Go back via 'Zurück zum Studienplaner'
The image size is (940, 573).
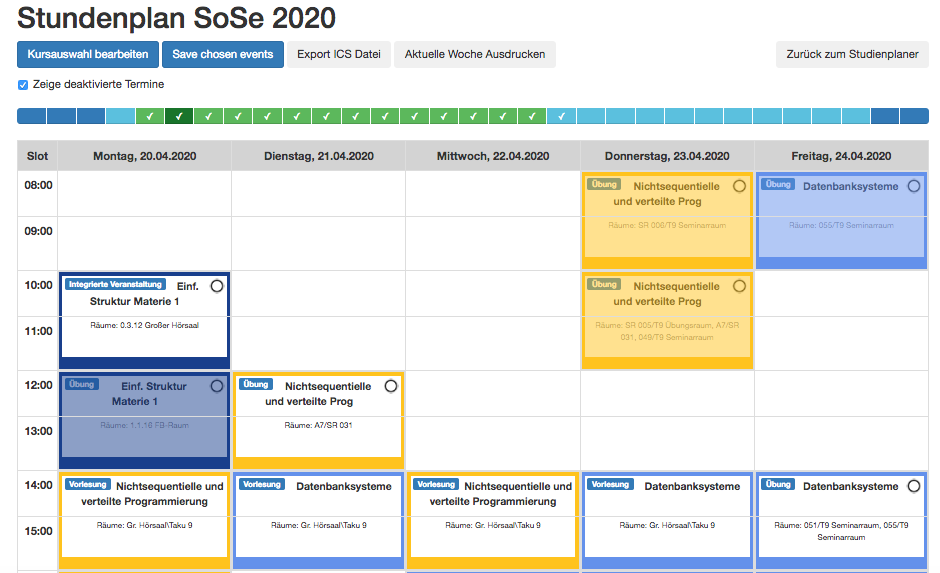click(852, 55)
